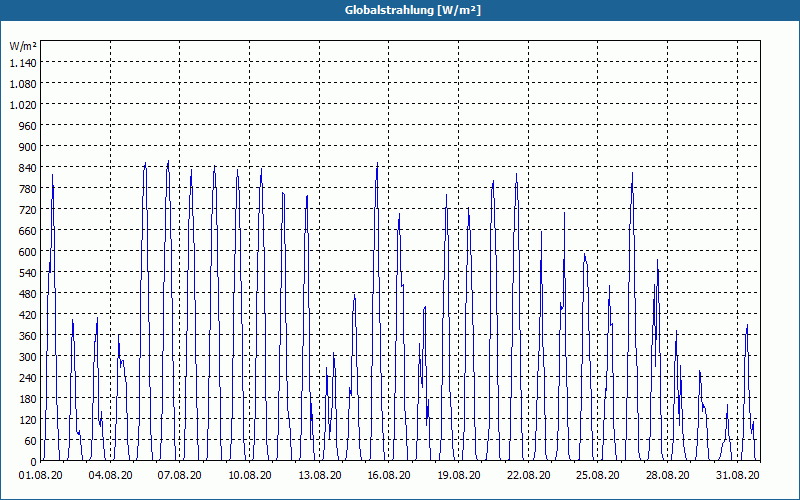This screenshot has width=800, height=500.
Task: Click the y-axis value 0
Action: pos(34,462)
